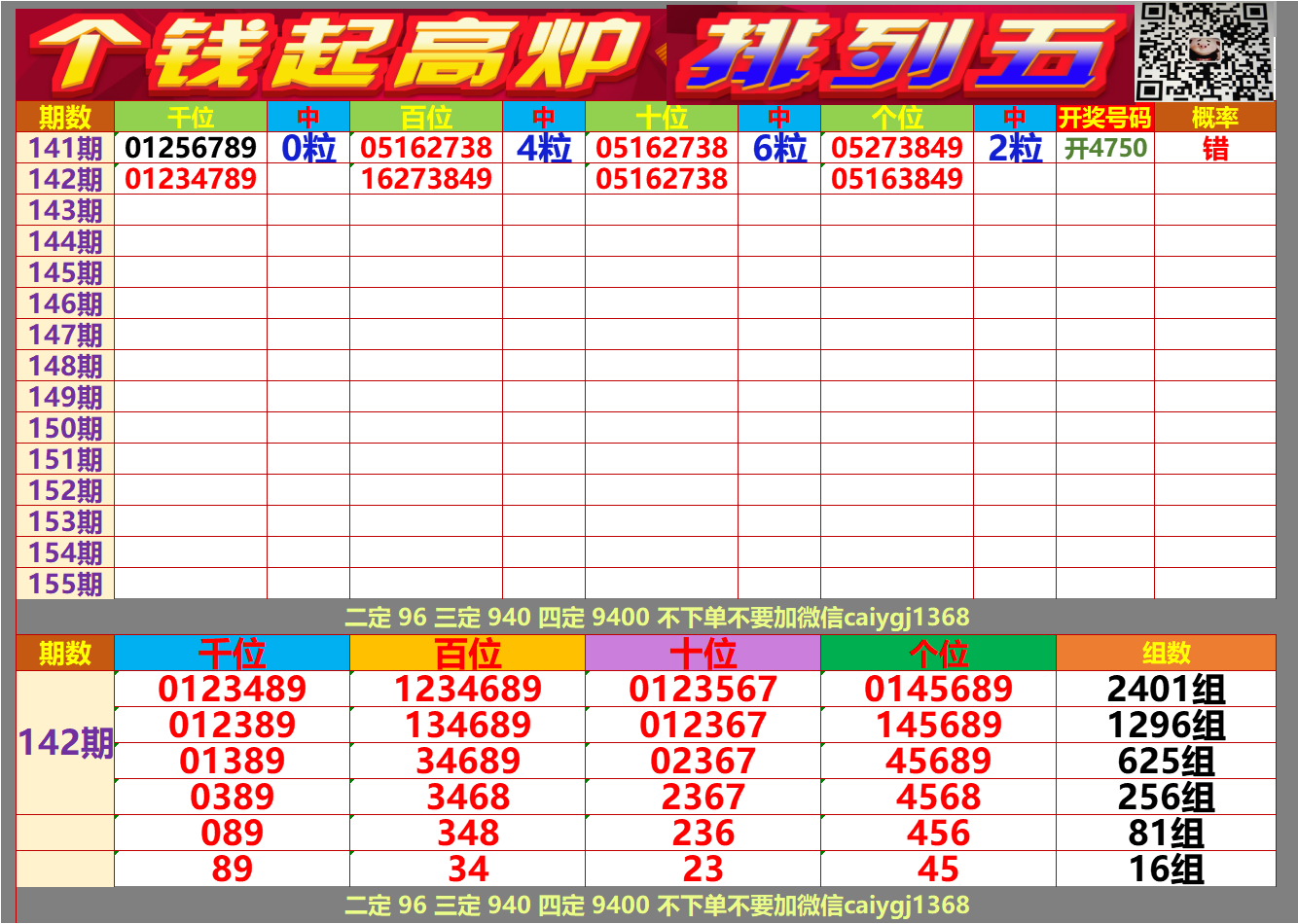Click the 81组 cell
This screenshot has height=924, width=1298.
point(1166,834)
